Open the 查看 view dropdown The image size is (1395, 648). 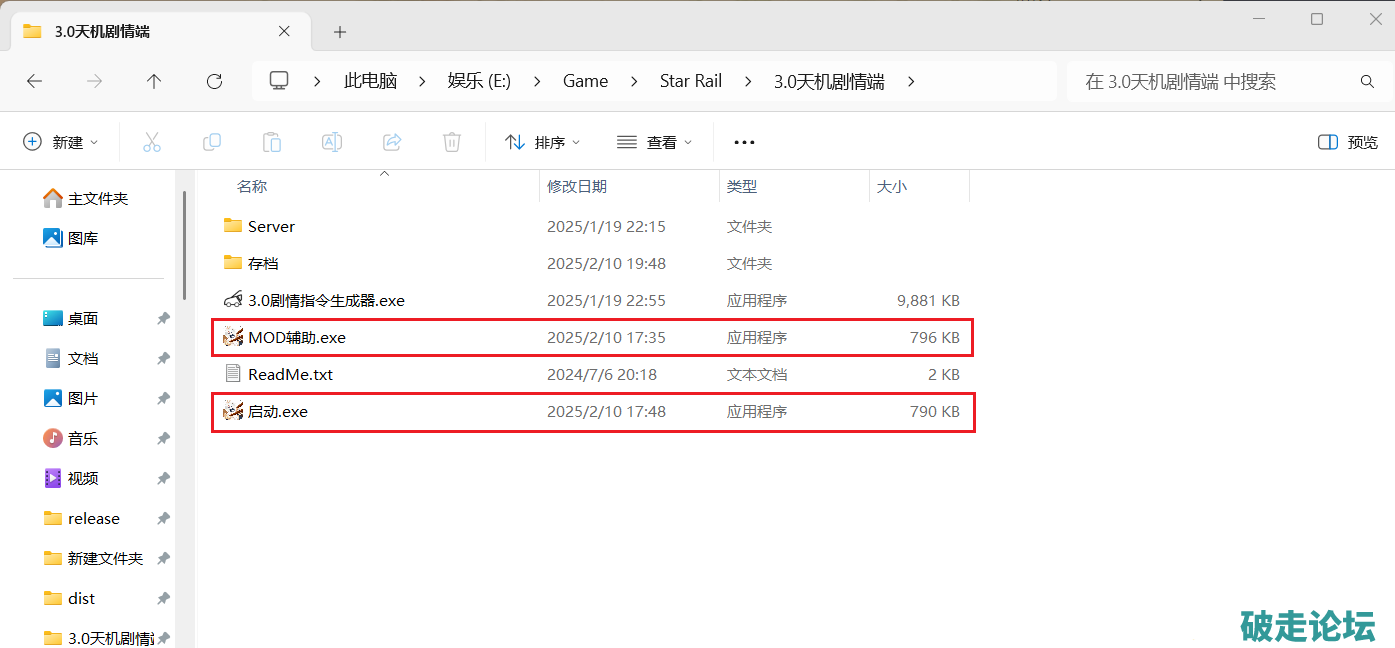655,142
